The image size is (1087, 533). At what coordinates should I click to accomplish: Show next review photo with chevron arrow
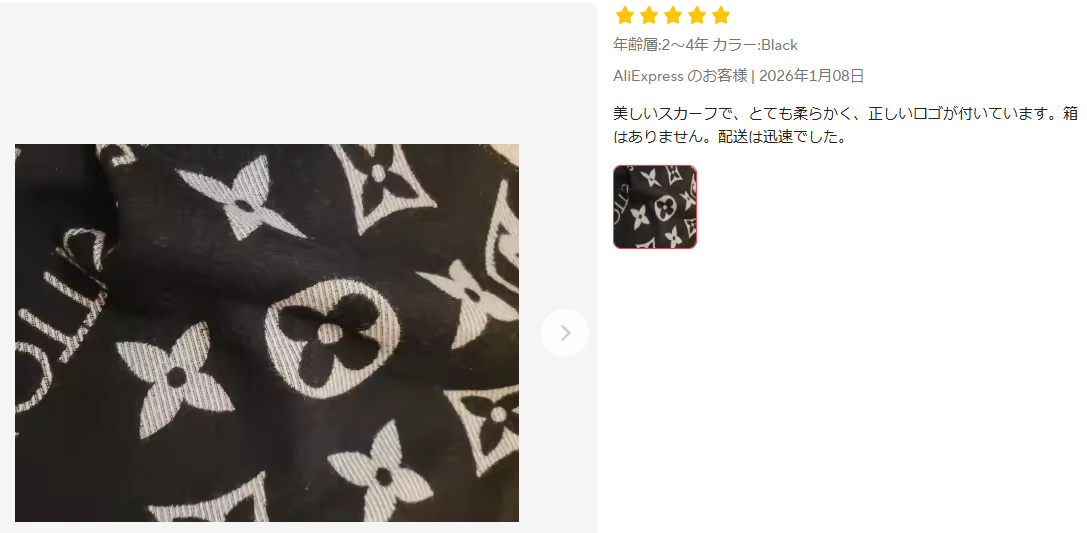[565, 333]
